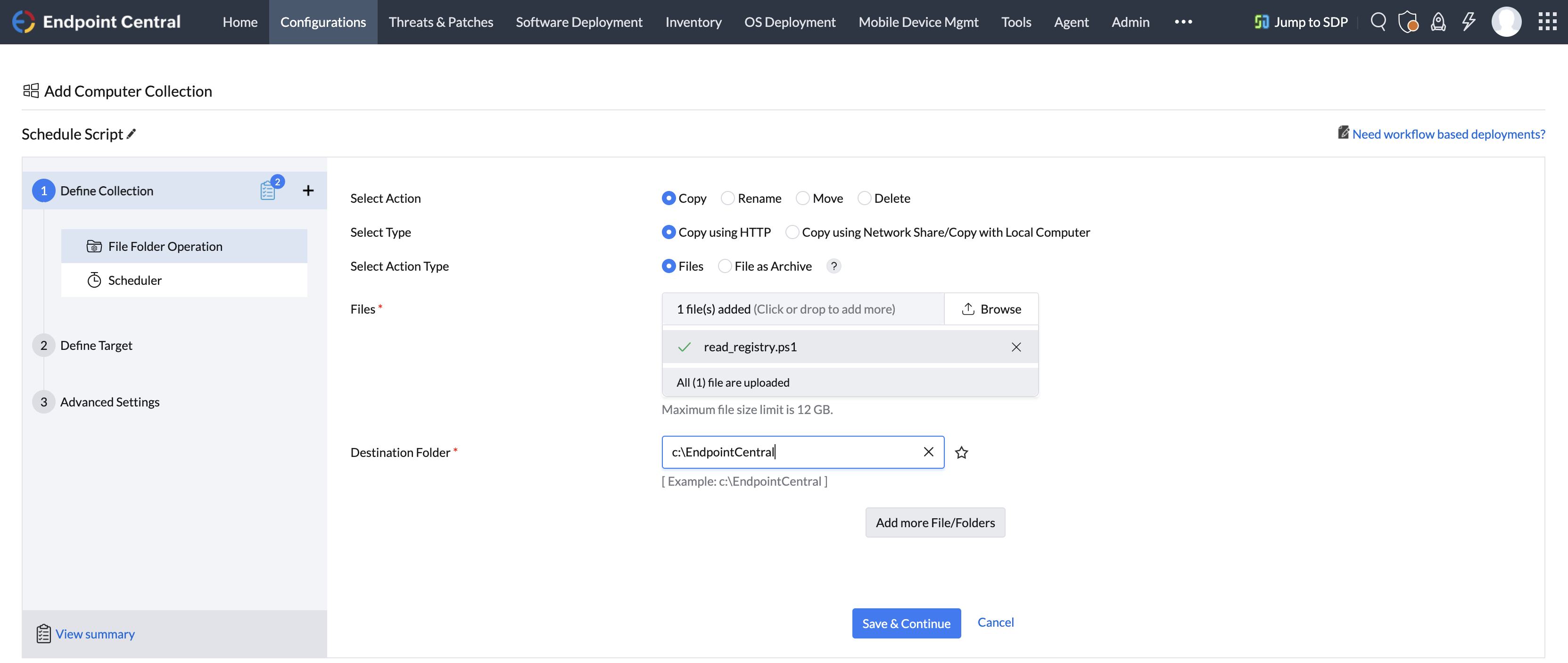Click the workflow deployments note icon
The image size is (1568, 663).
[x=1343, y=133]
